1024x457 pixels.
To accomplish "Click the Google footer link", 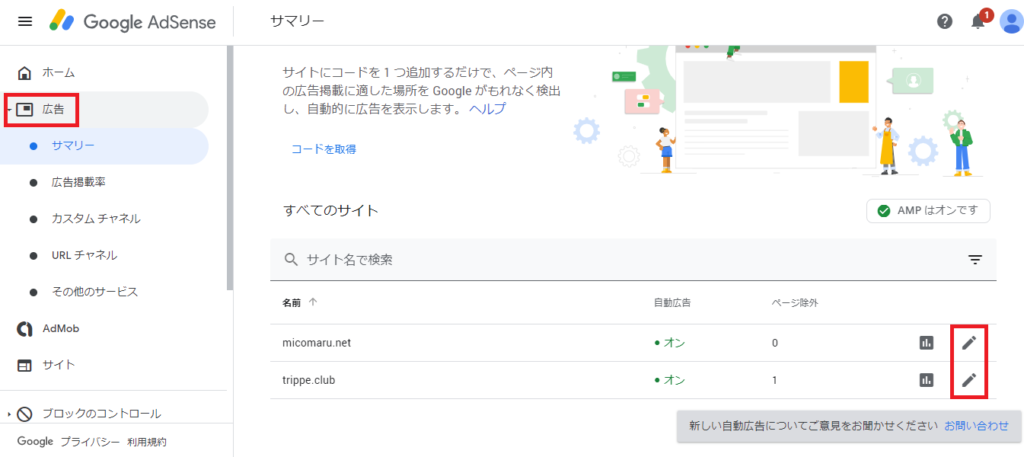I will [x=35, y=442].
